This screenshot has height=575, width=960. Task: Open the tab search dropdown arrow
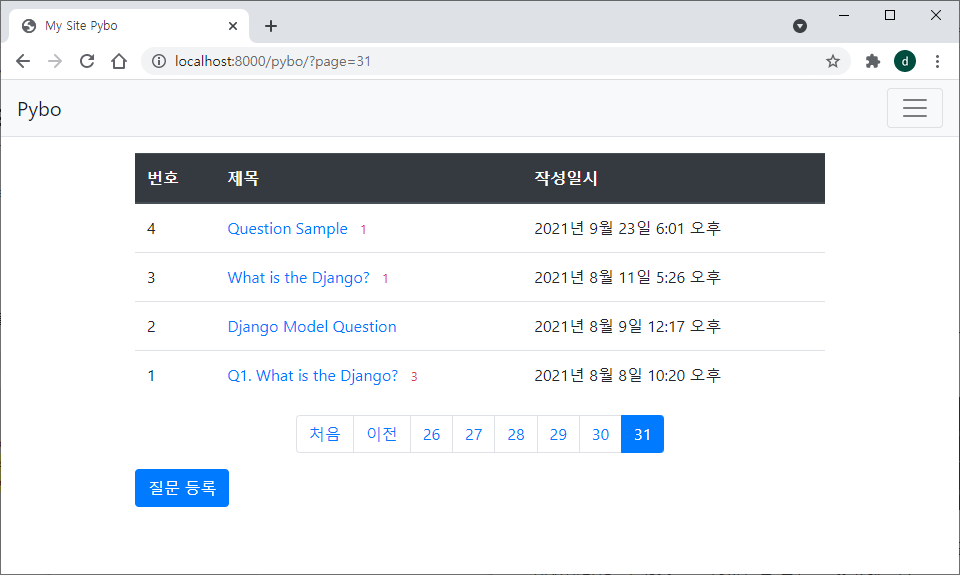pyautogui.click(x=800, y=26)
